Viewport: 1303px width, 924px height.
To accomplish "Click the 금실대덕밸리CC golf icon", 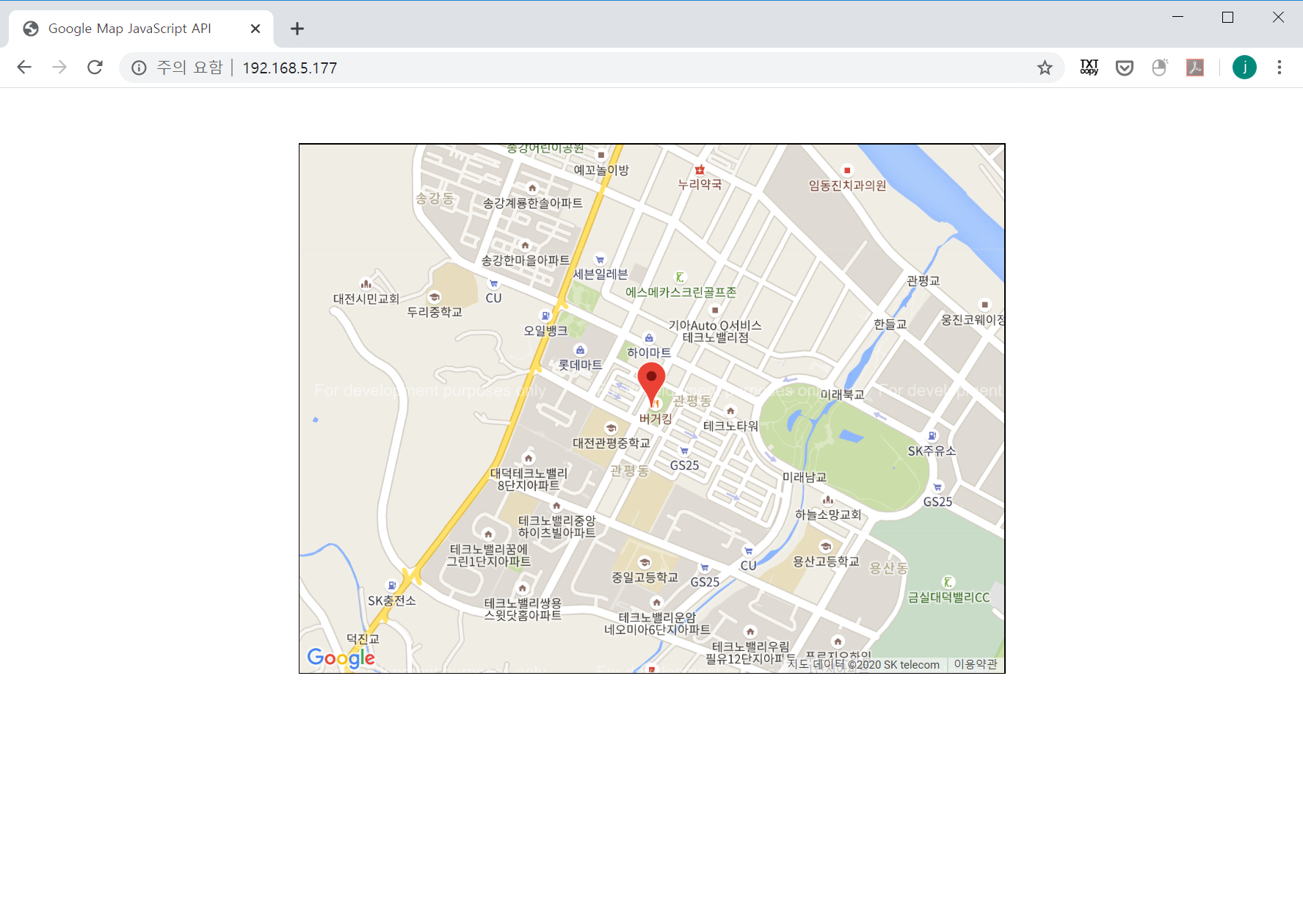I will point(948,582).
